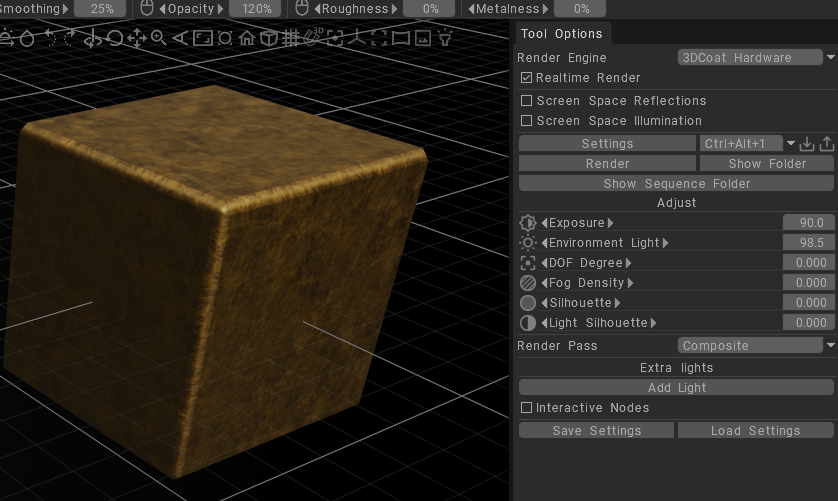Check the Interactive Nodes checkbox

(527, 408)
